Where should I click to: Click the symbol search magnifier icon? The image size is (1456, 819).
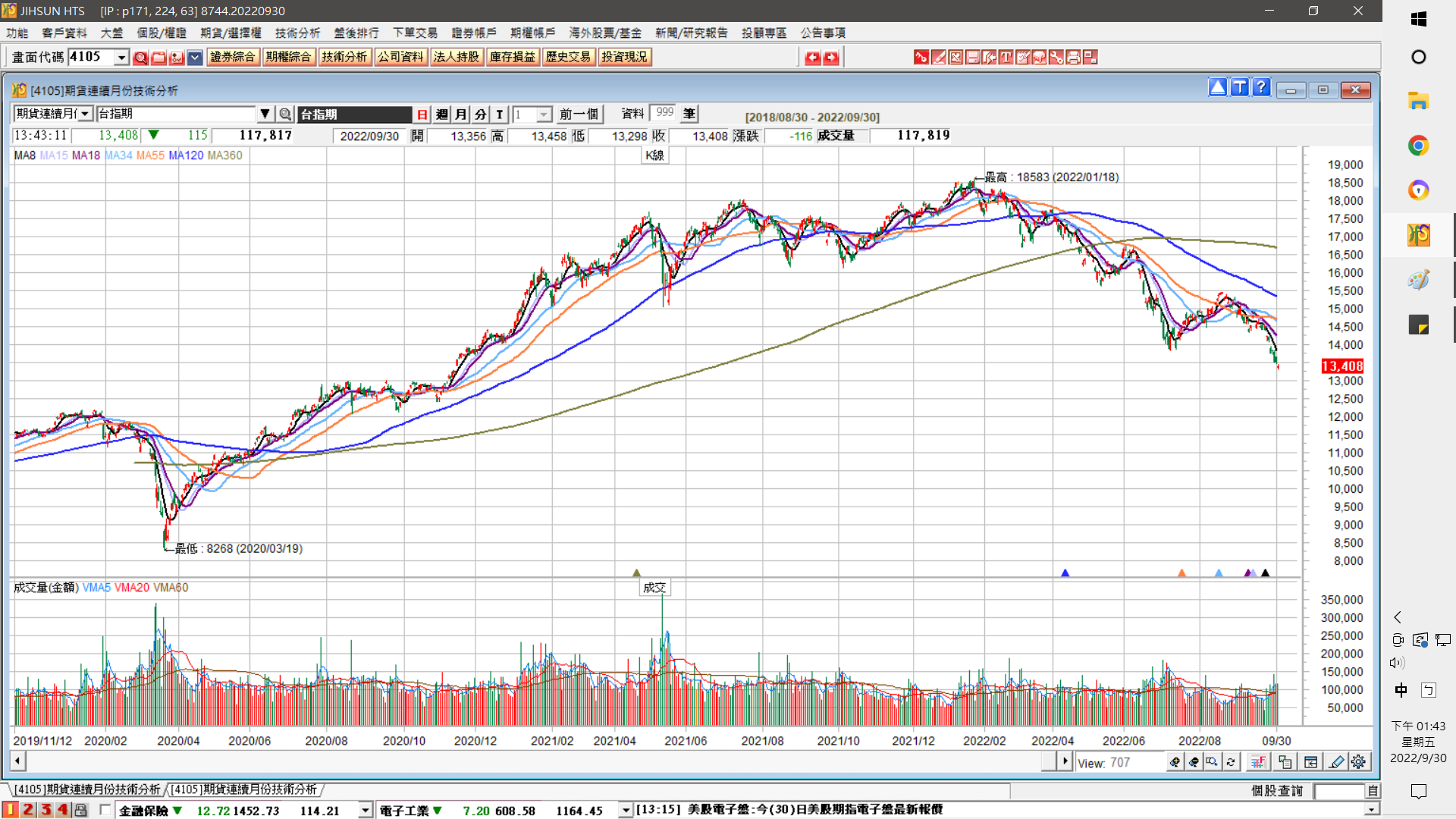(x=285, y=115)
